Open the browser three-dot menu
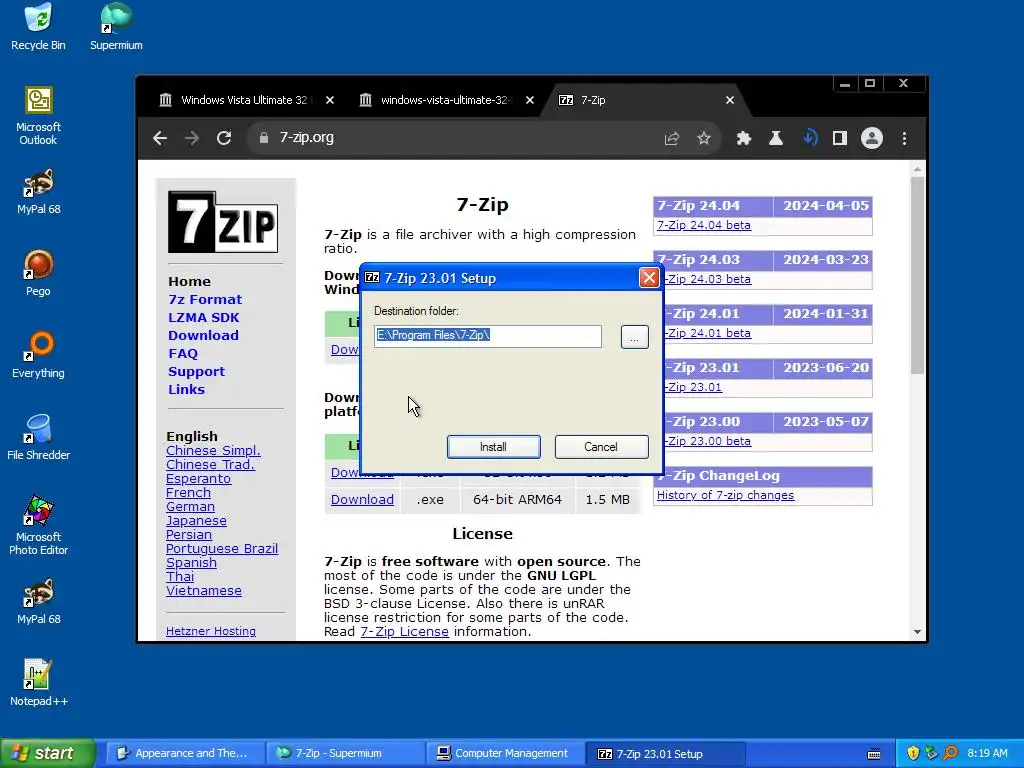 point(904,138)
